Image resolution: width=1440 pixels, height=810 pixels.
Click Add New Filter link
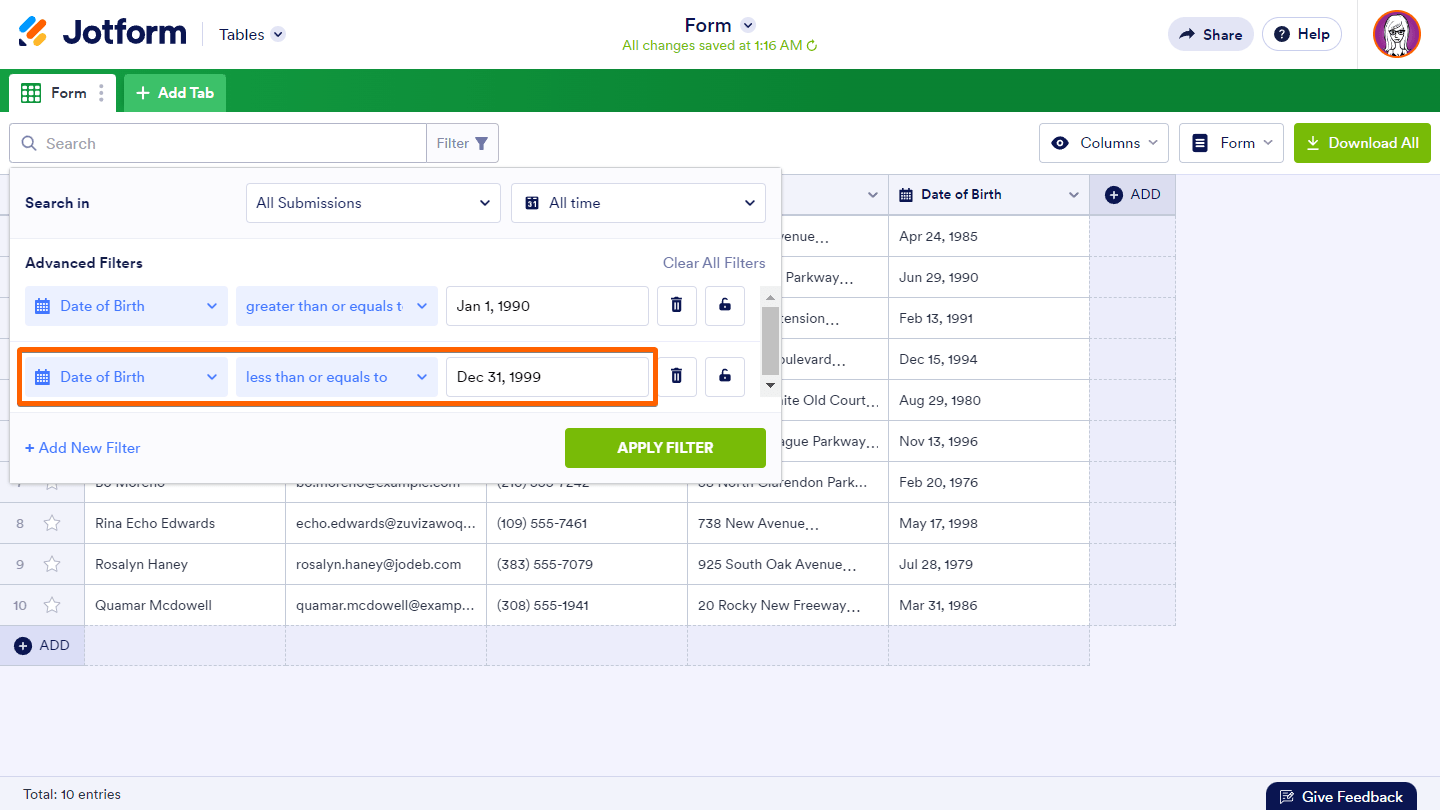83,448
